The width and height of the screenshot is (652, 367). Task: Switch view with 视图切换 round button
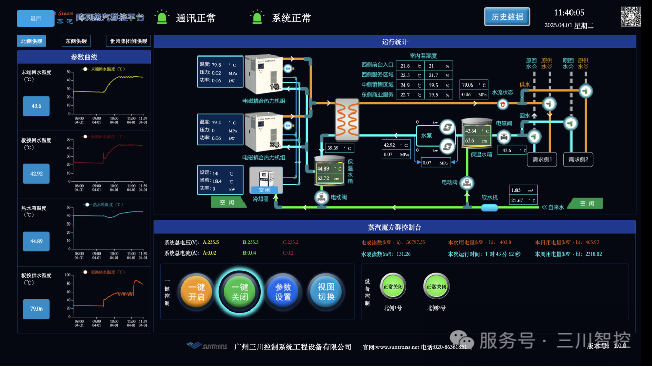click(x=326, y=291)
